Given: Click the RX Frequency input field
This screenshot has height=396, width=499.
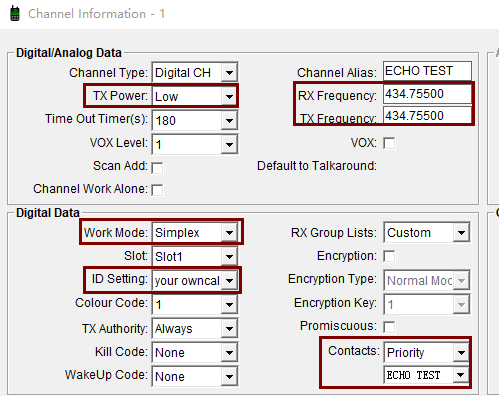Looking at the screenshot, I should click(x=427, y=94).
